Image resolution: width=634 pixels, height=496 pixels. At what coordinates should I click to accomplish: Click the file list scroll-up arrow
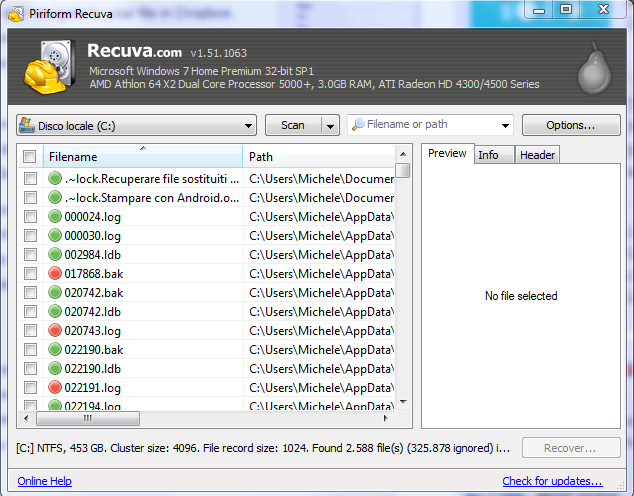tap(403, 154)
